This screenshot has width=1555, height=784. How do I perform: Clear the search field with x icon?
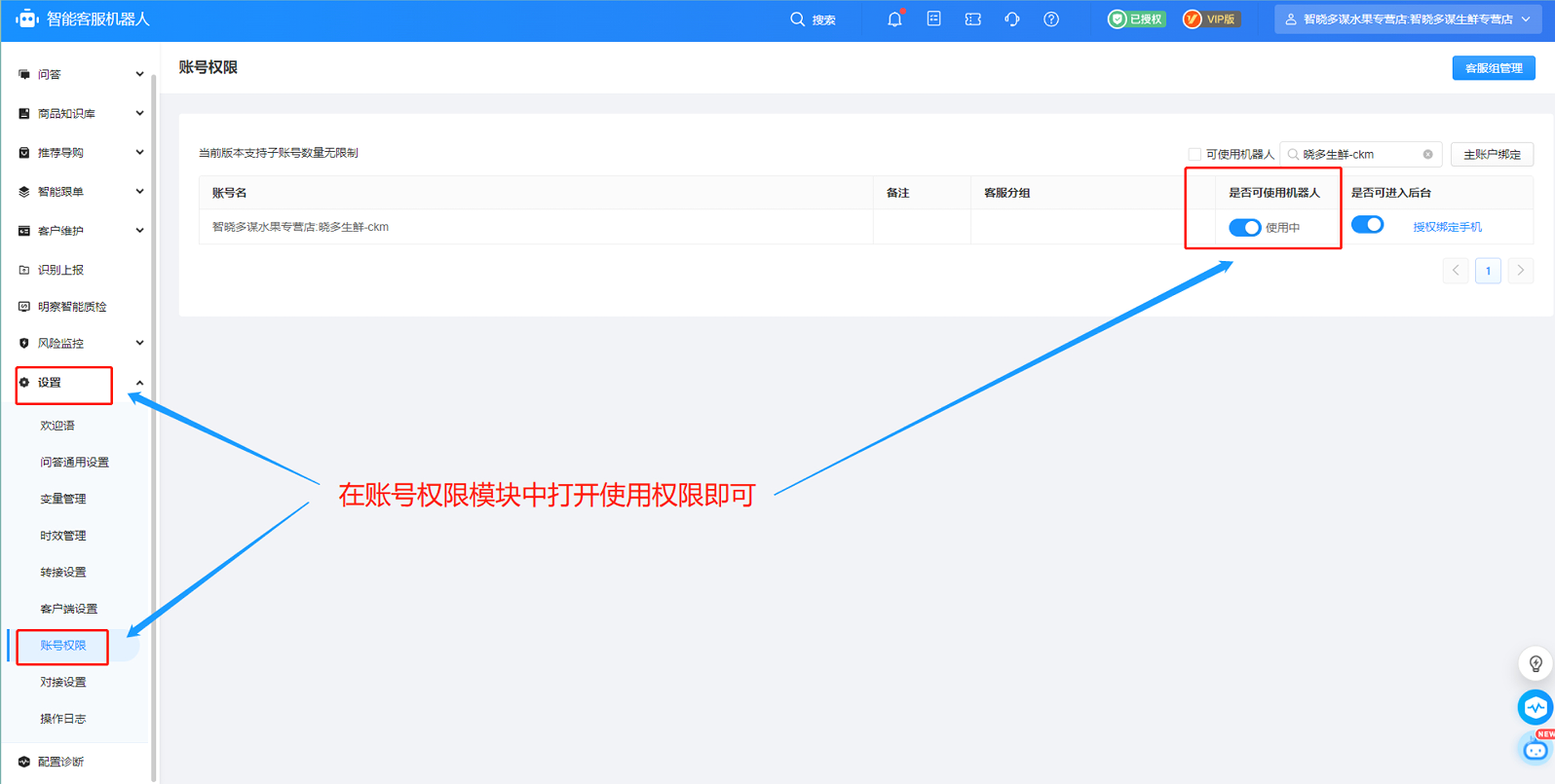coord(1427,154)
